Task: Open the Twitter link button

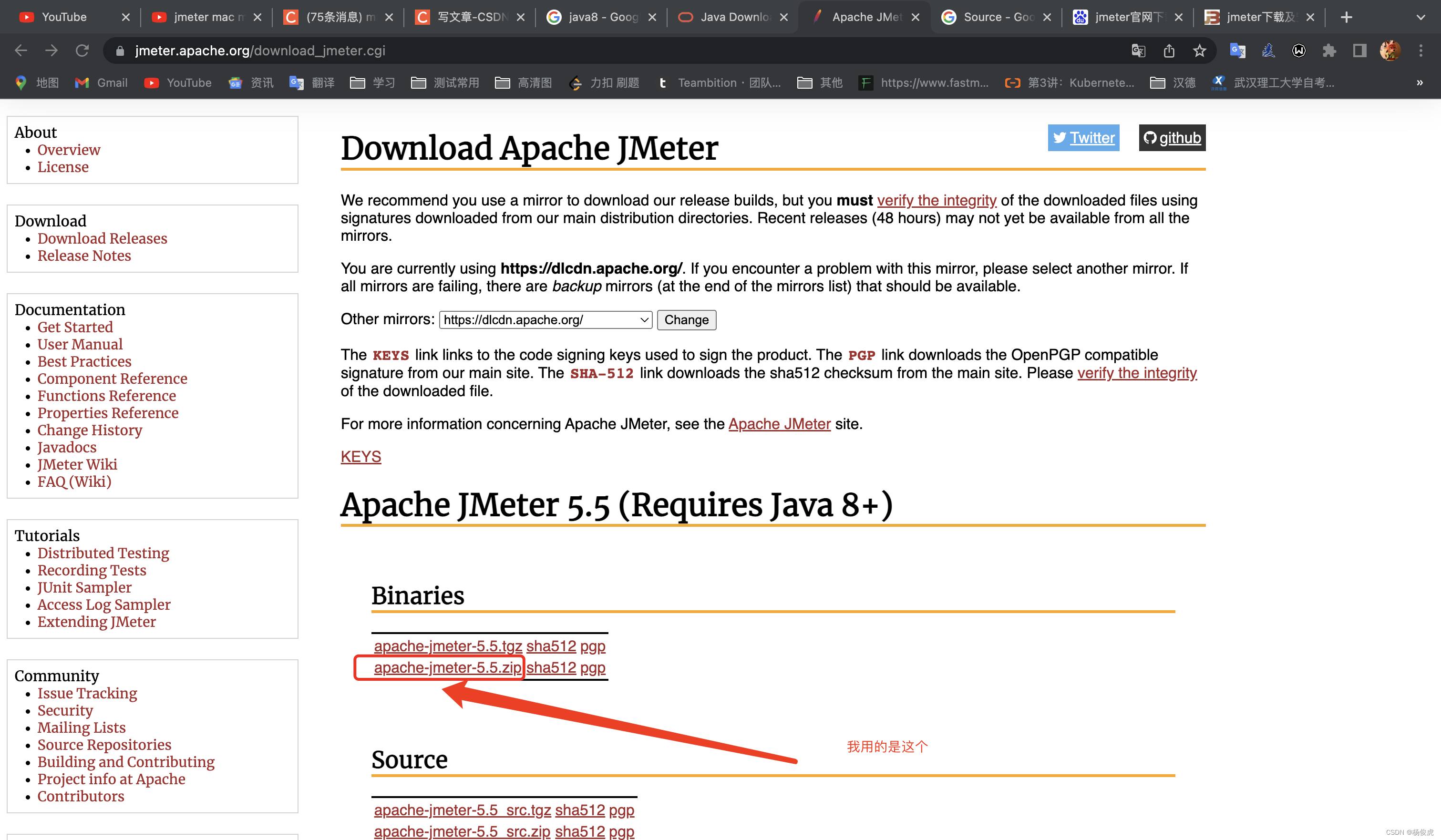Action: coord(1083,138)
